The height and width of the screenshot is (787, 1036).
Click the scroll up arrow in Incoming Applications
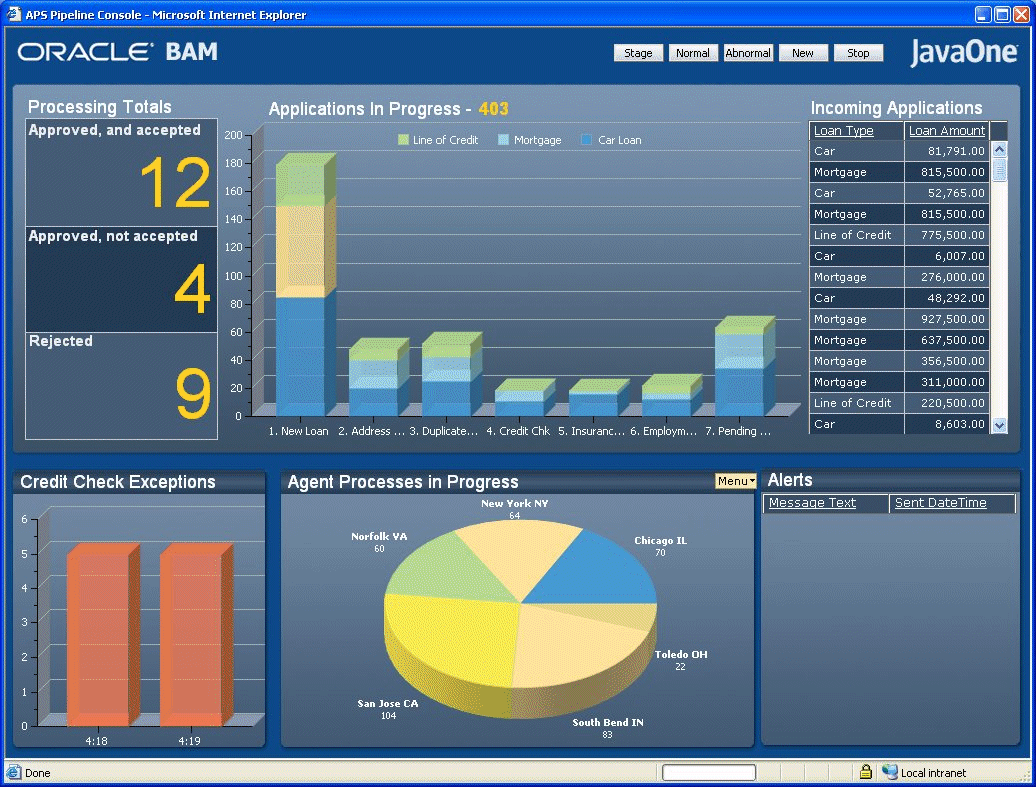click(x=1000, y=149)
